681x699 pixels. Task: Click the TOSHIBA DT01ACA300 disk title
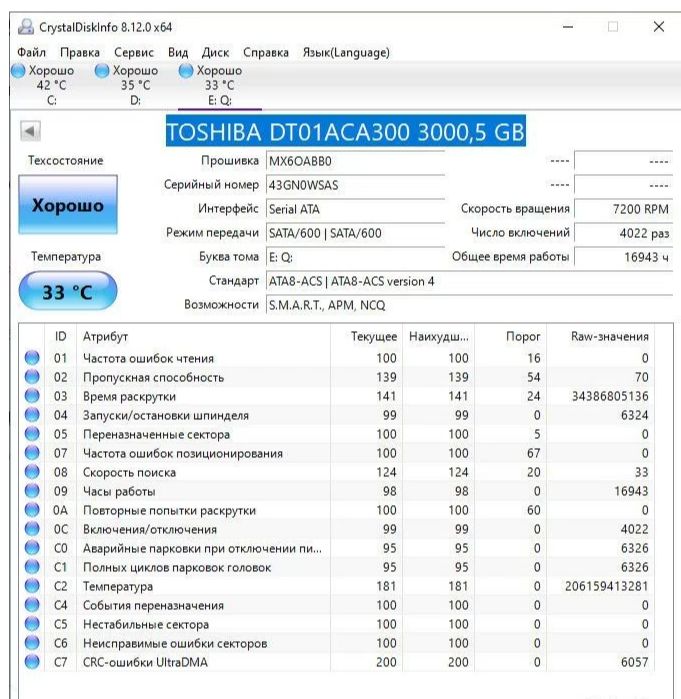pyautogui.click(x=345, y=132)
